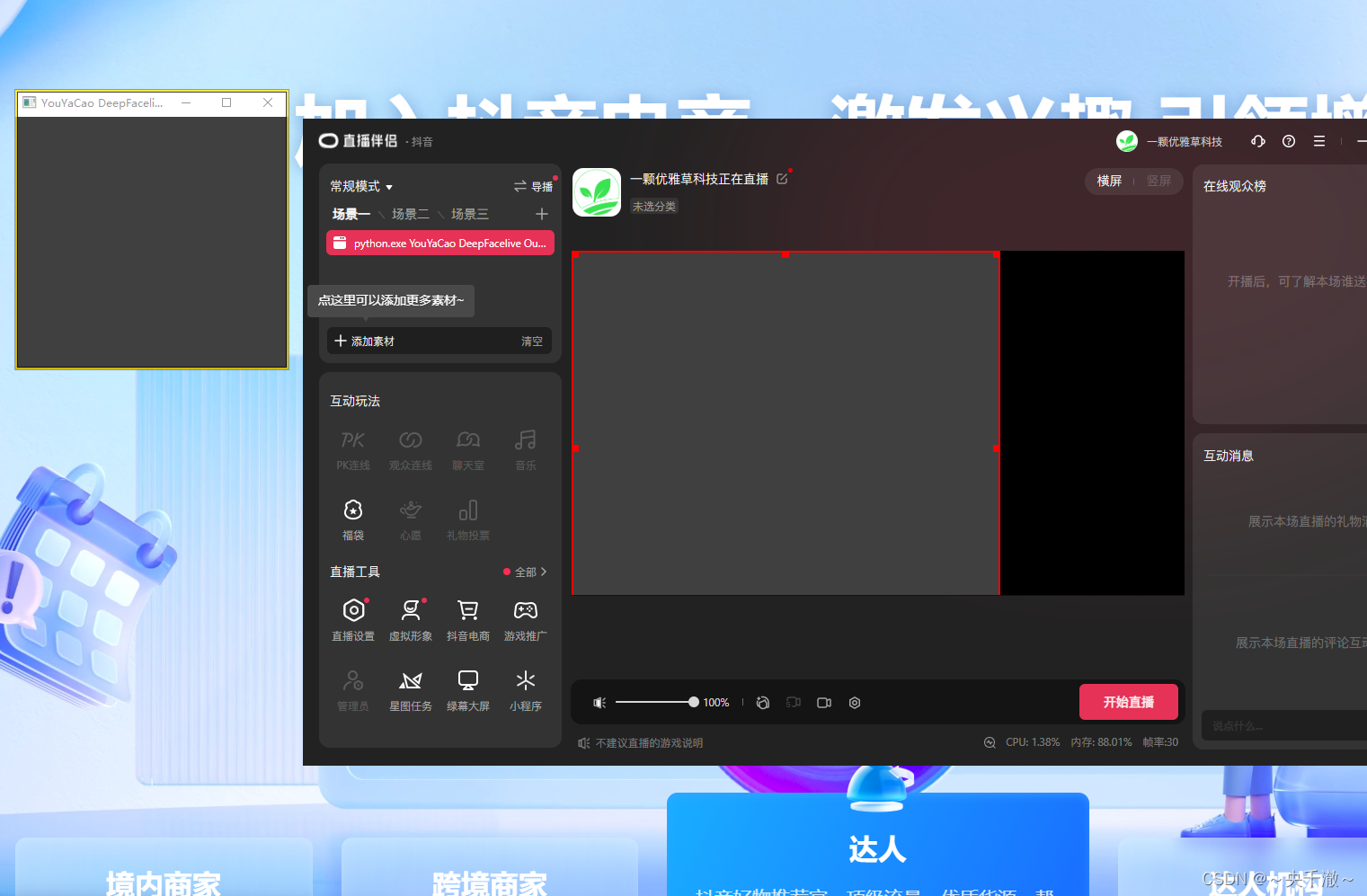Click the camera-rotate icon next to volume
The width and height of the screenshot is (1367, 896).
coord(763,703)
